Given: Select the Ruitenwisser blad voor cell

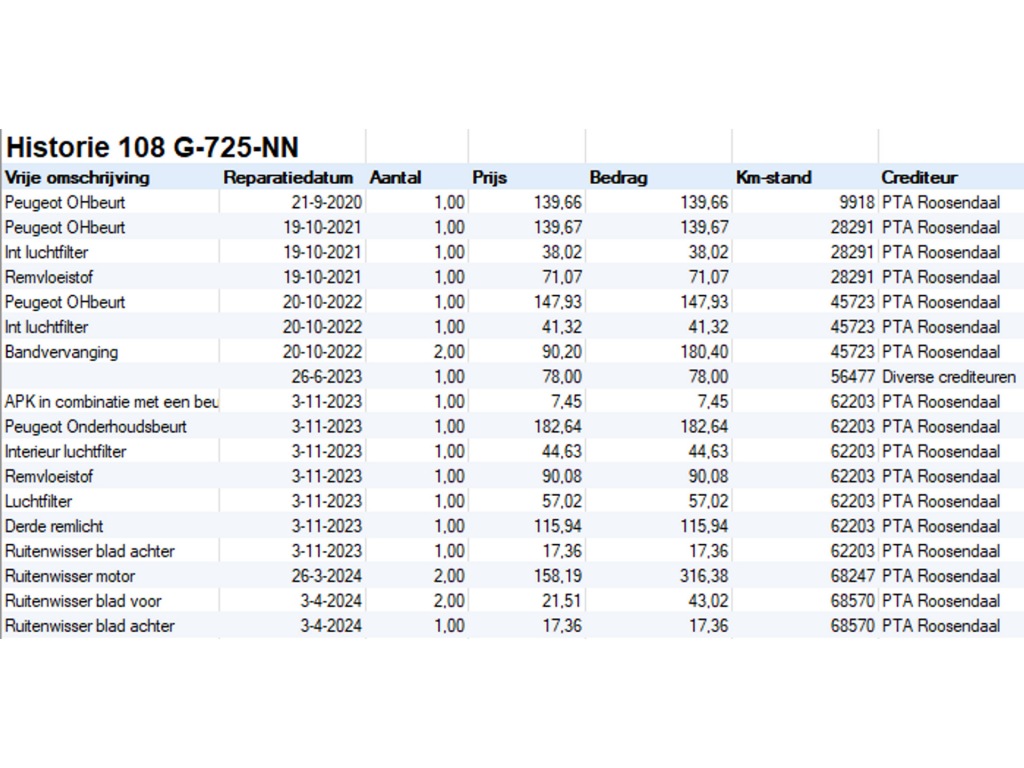Looking at the screenshot, I should pyautogui.click(x=83, y=601).
